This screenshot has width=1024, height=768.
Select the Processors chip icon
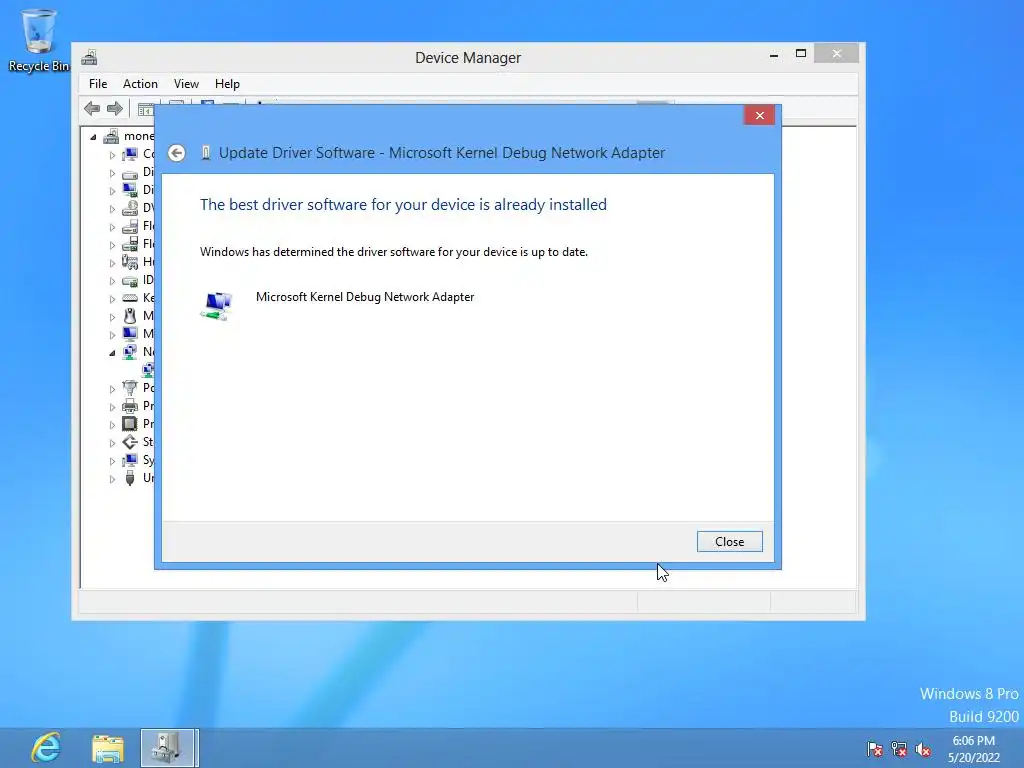point(131,424)
